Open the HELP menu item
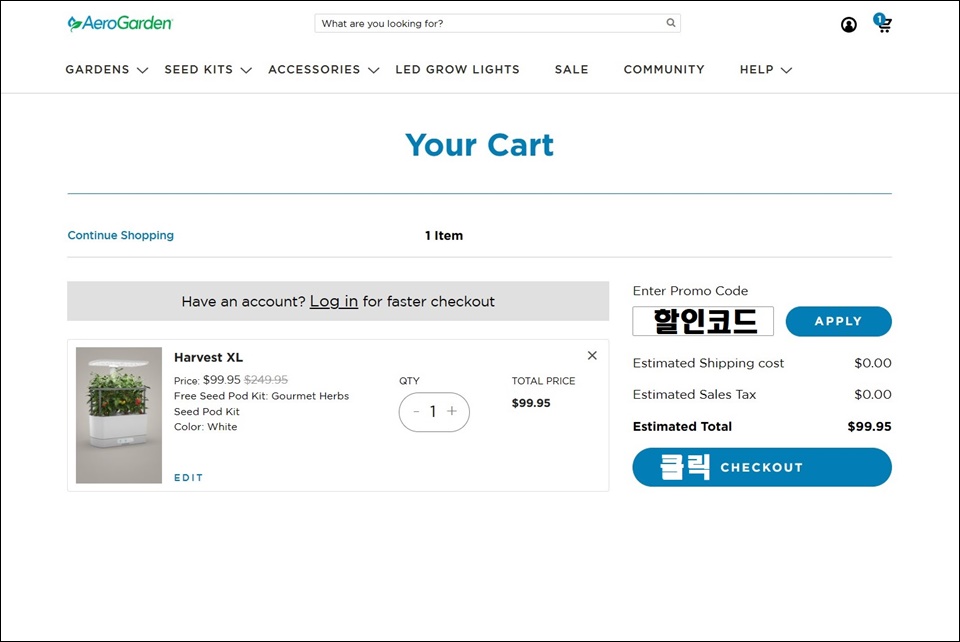 pyautogui.click(x=757, y=70)
